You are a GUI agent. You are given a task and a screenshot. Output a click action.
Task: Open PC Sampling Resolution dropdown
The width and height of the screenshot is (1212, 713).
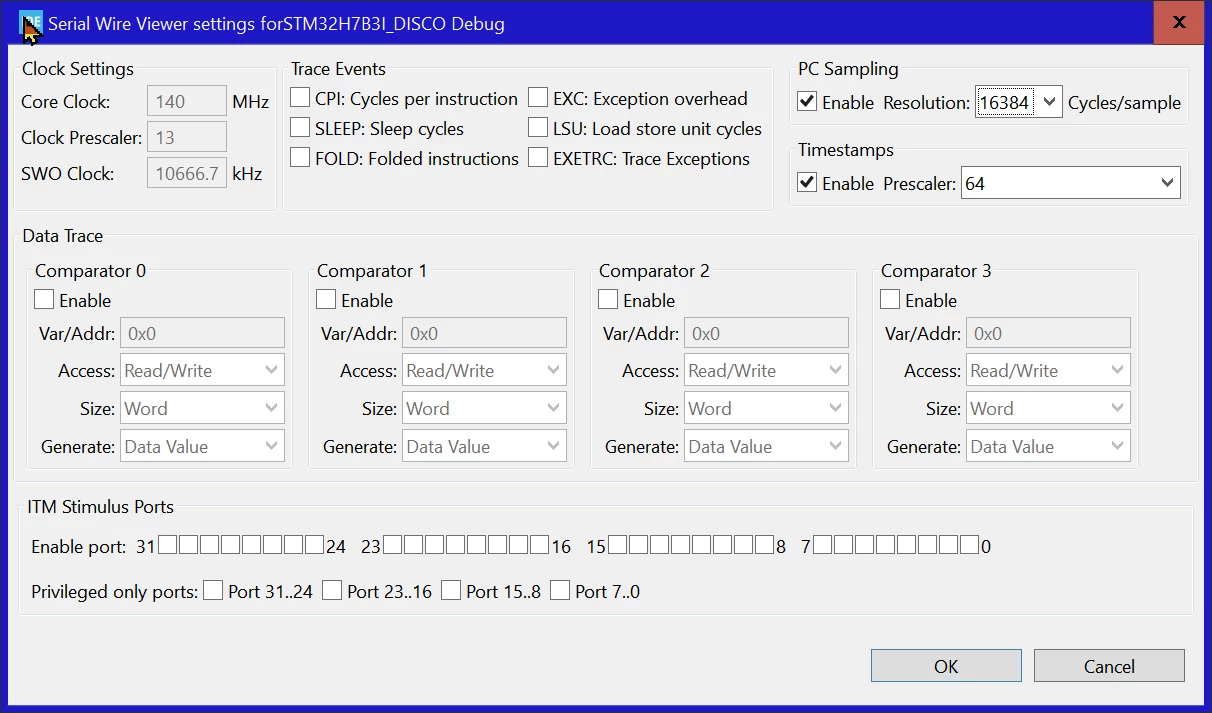[x=1019, y=102]
